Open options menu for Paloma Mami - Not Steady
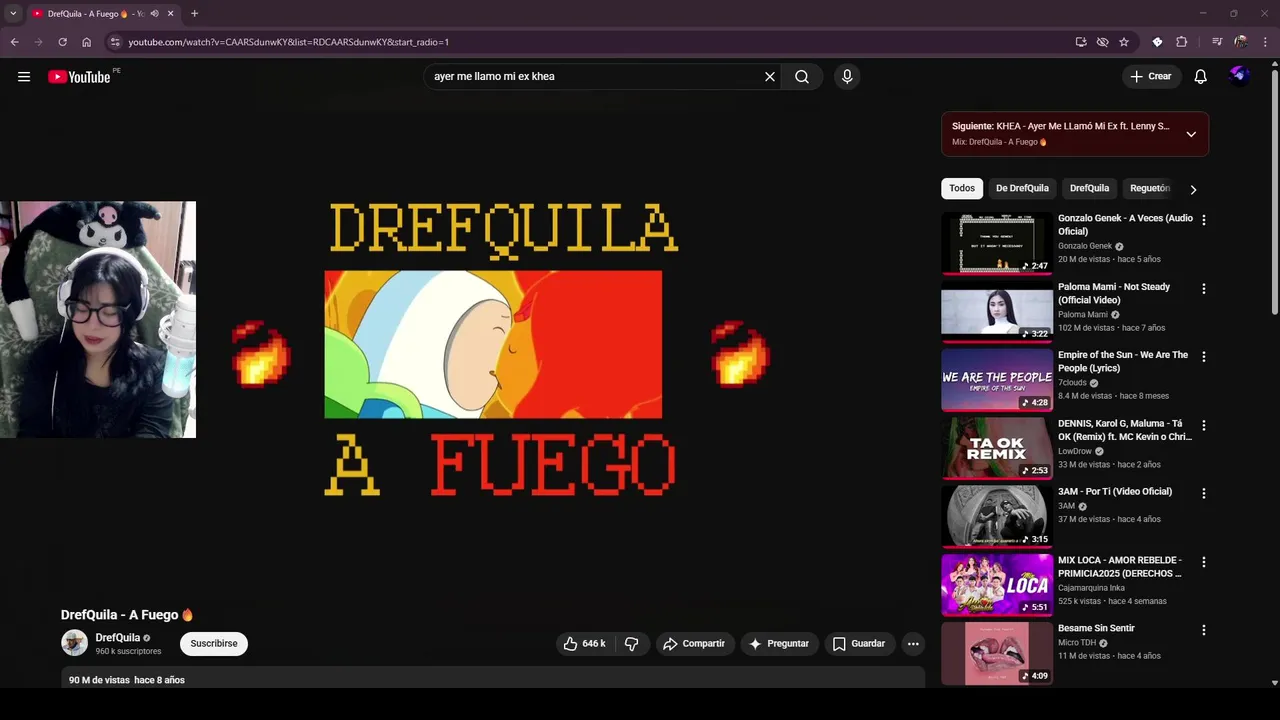This screenshot has width=1280, height=720. click(1204, 289)
